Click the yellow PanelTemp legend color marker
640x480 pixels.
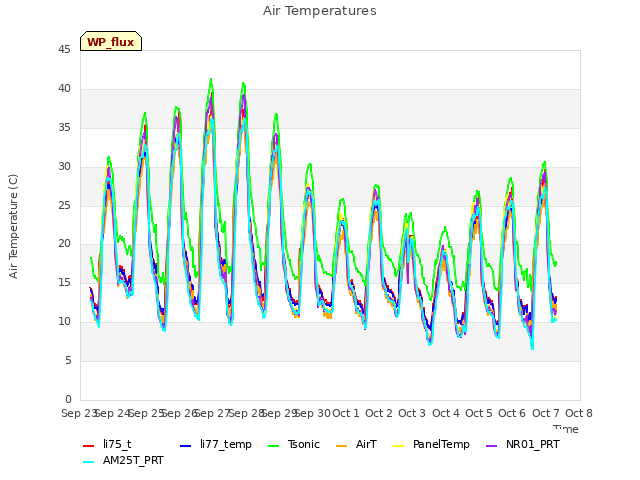coord(398,446)
